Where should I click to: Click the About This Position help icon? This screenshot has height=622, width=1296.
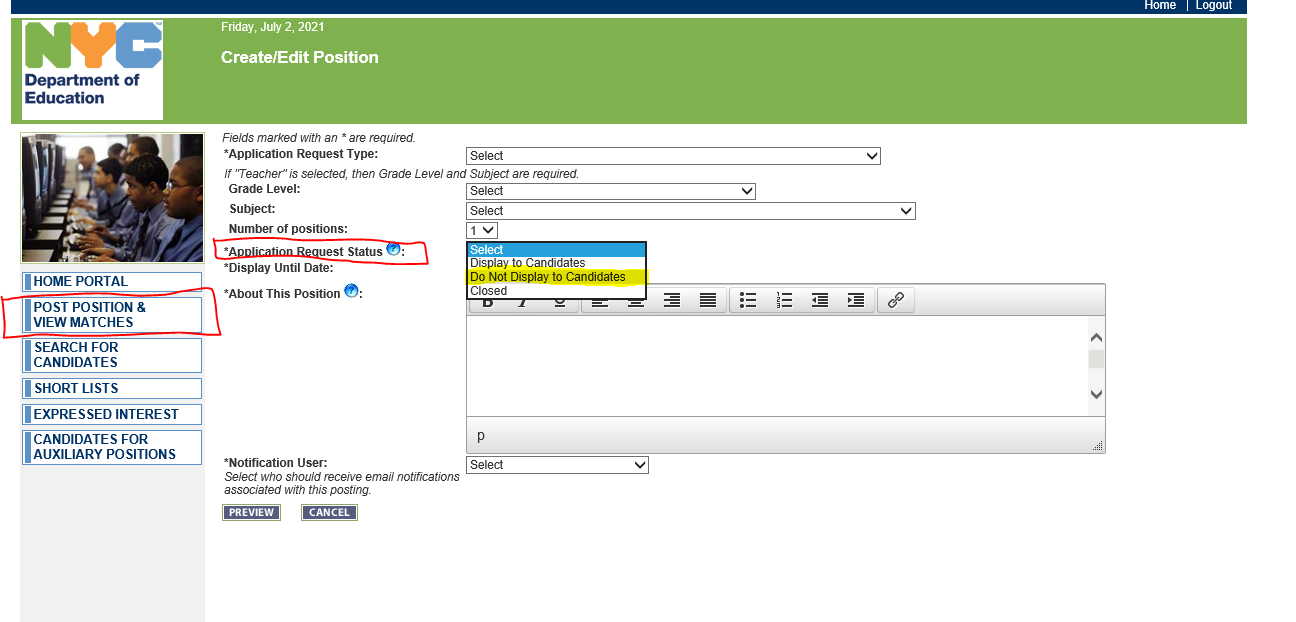[x=351, y=291]
